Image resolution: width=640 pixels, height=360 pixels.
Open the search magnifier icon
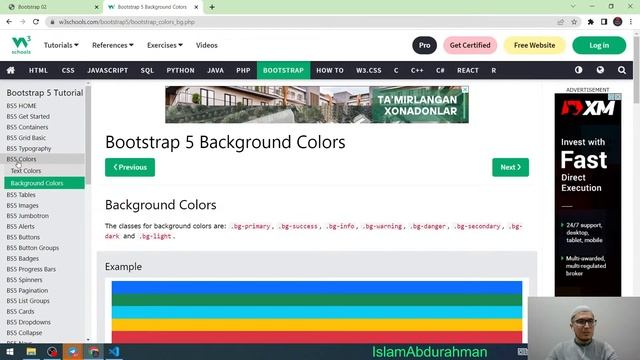click(622, 70)
